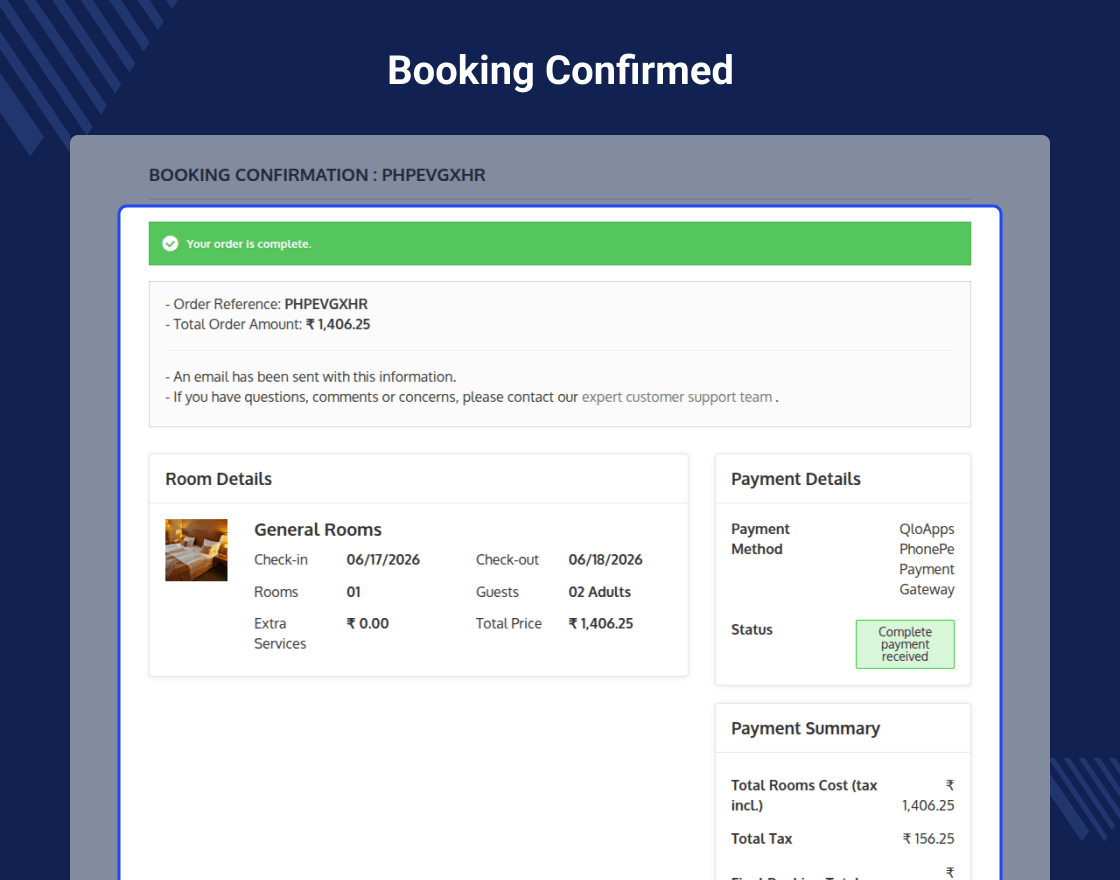Click the Booking Confirmation PHPEVGXHR heading
Viewport: 1120px width, 880px height.
[x=317, y=175]
